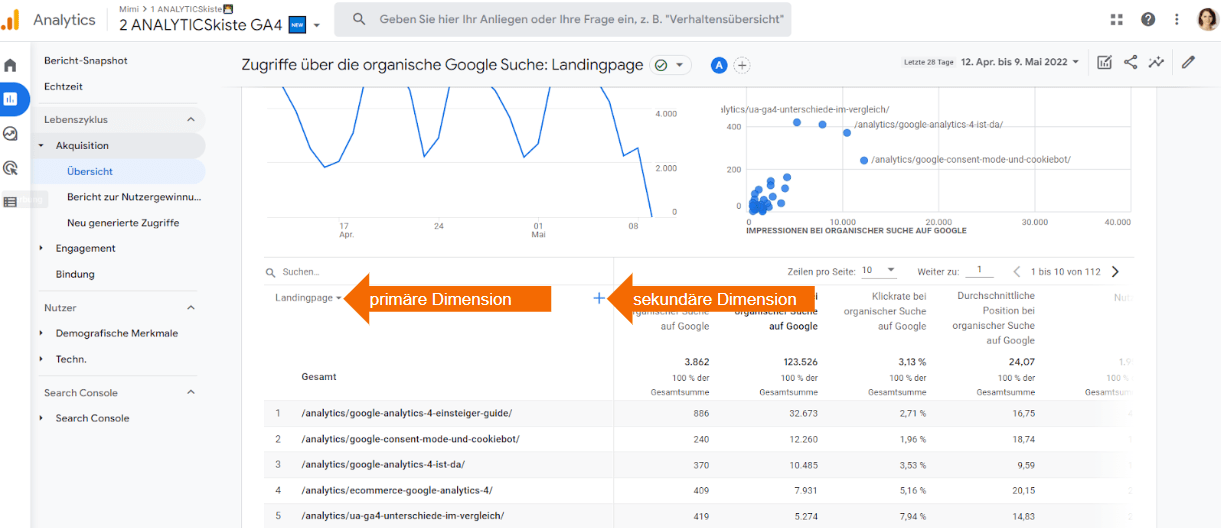This screenshot has height=528, width=1221.
Task: Open the Search Console sub-item
Action: 92,418
